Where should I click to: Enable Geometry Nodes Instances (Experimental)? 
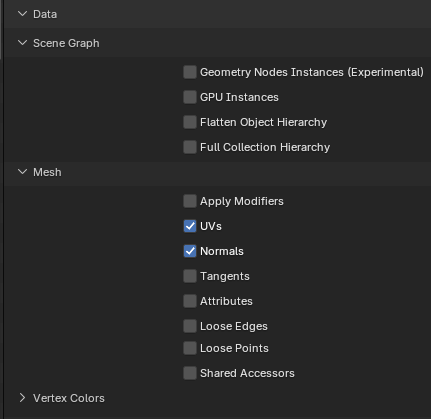coord(190,72)
